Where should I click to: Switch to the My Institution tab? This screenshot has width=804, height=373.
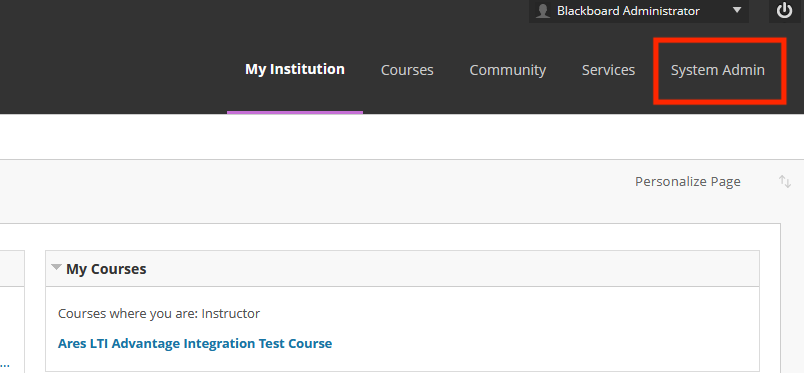295,69
